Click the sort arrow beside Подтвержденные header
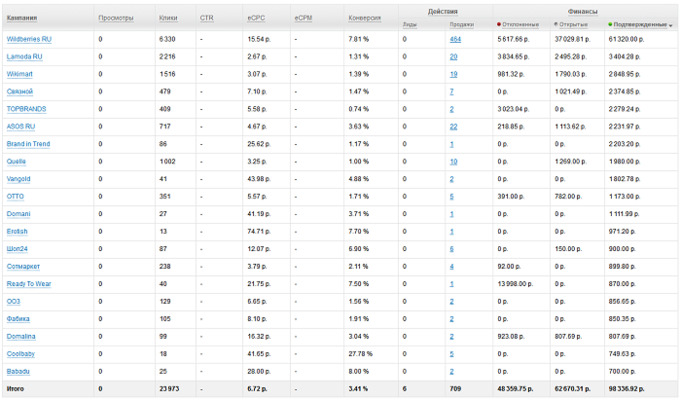This screenshot has width=681, height=400. point(671,26)
